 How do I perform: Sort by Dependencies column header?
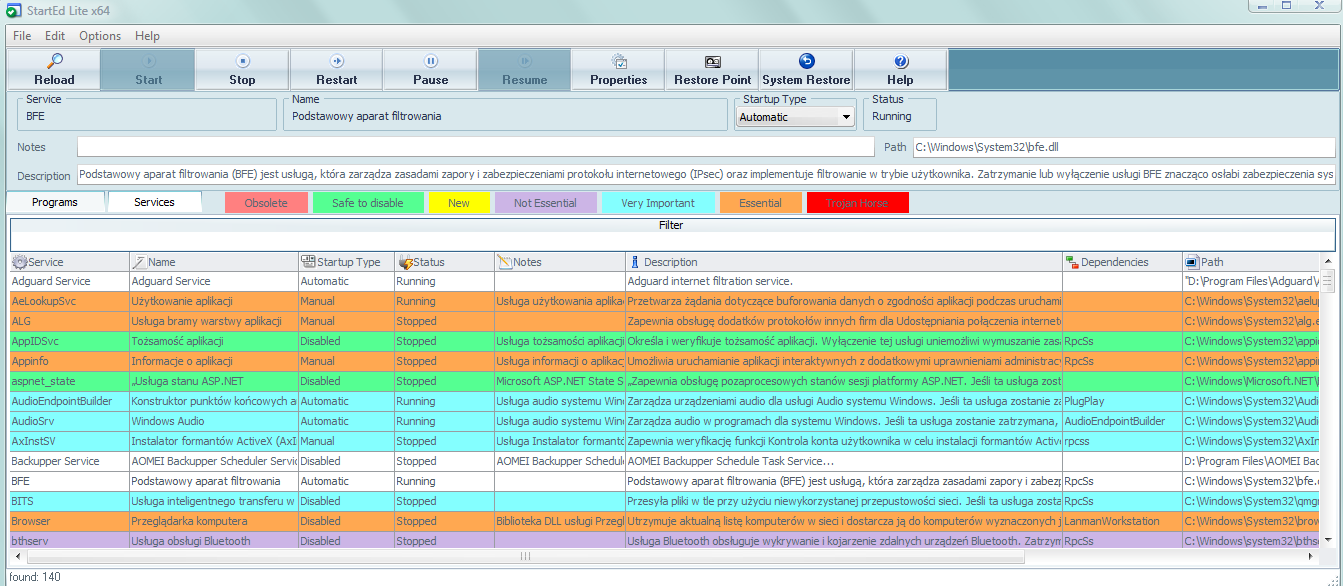pos(1122,262)
